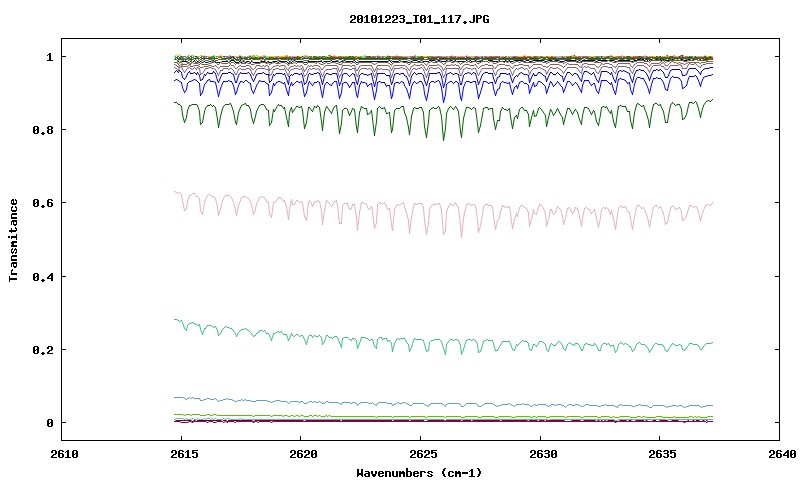Click the y-axis tick label 0
This screenshot has width=800, height=480.
pyautogui.click(x=49, y=423)
